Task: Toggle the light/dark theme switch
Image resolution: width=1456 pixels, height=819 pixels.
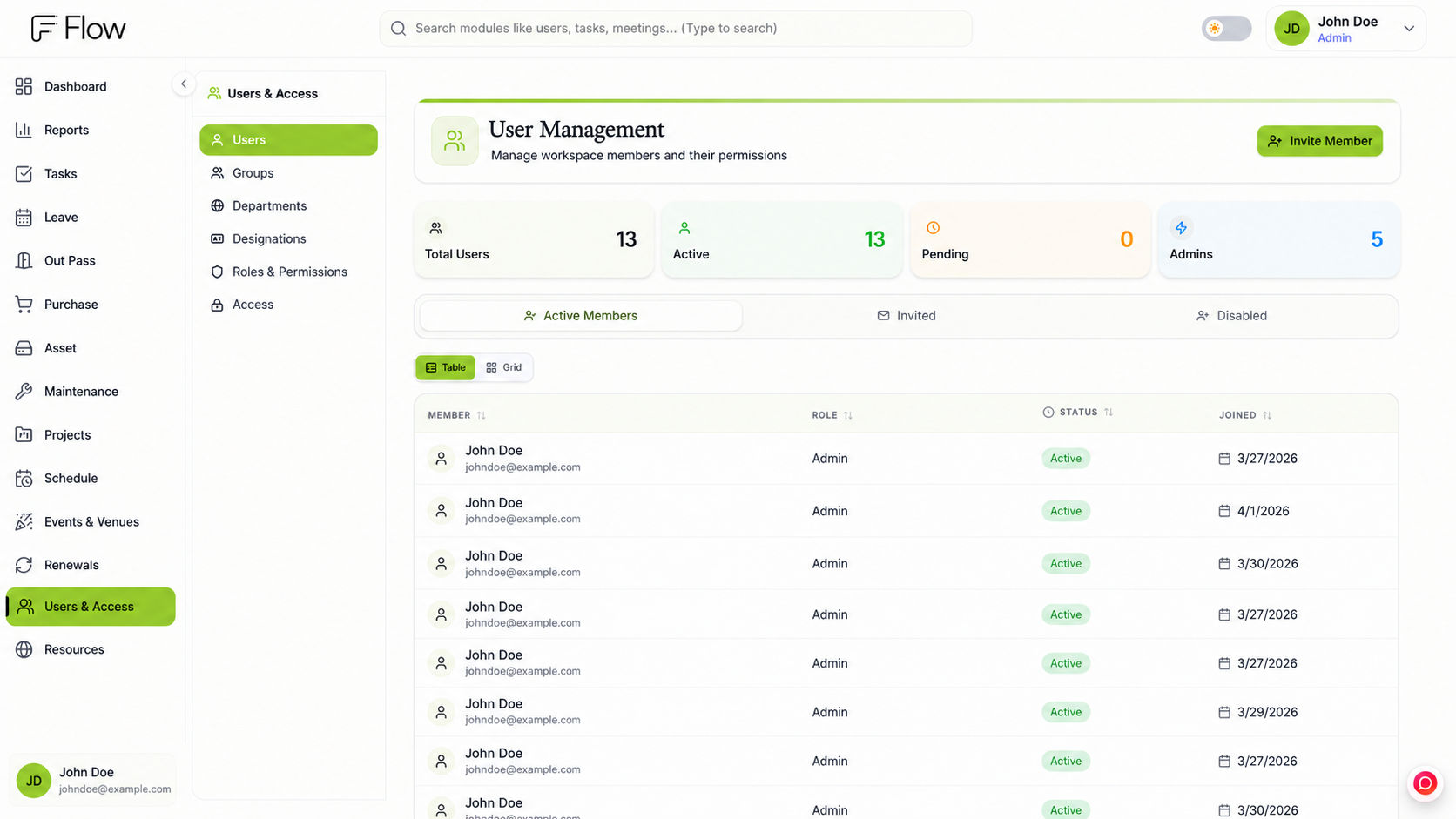Action: [x=1226, y=29]
